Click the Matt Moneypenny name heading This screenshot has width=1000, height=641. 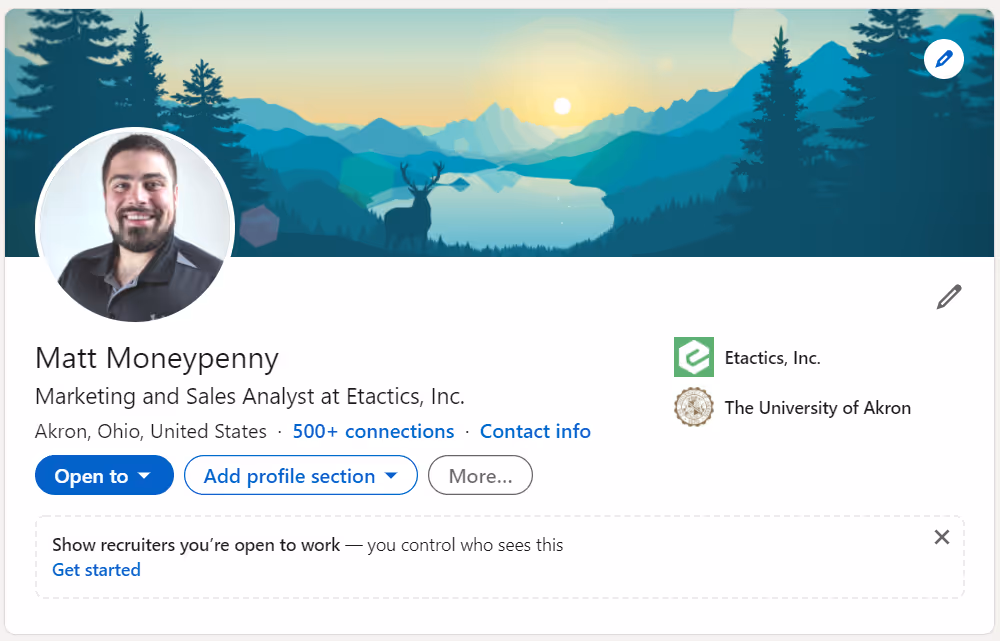pyautogui.click(x=156, y=358)
